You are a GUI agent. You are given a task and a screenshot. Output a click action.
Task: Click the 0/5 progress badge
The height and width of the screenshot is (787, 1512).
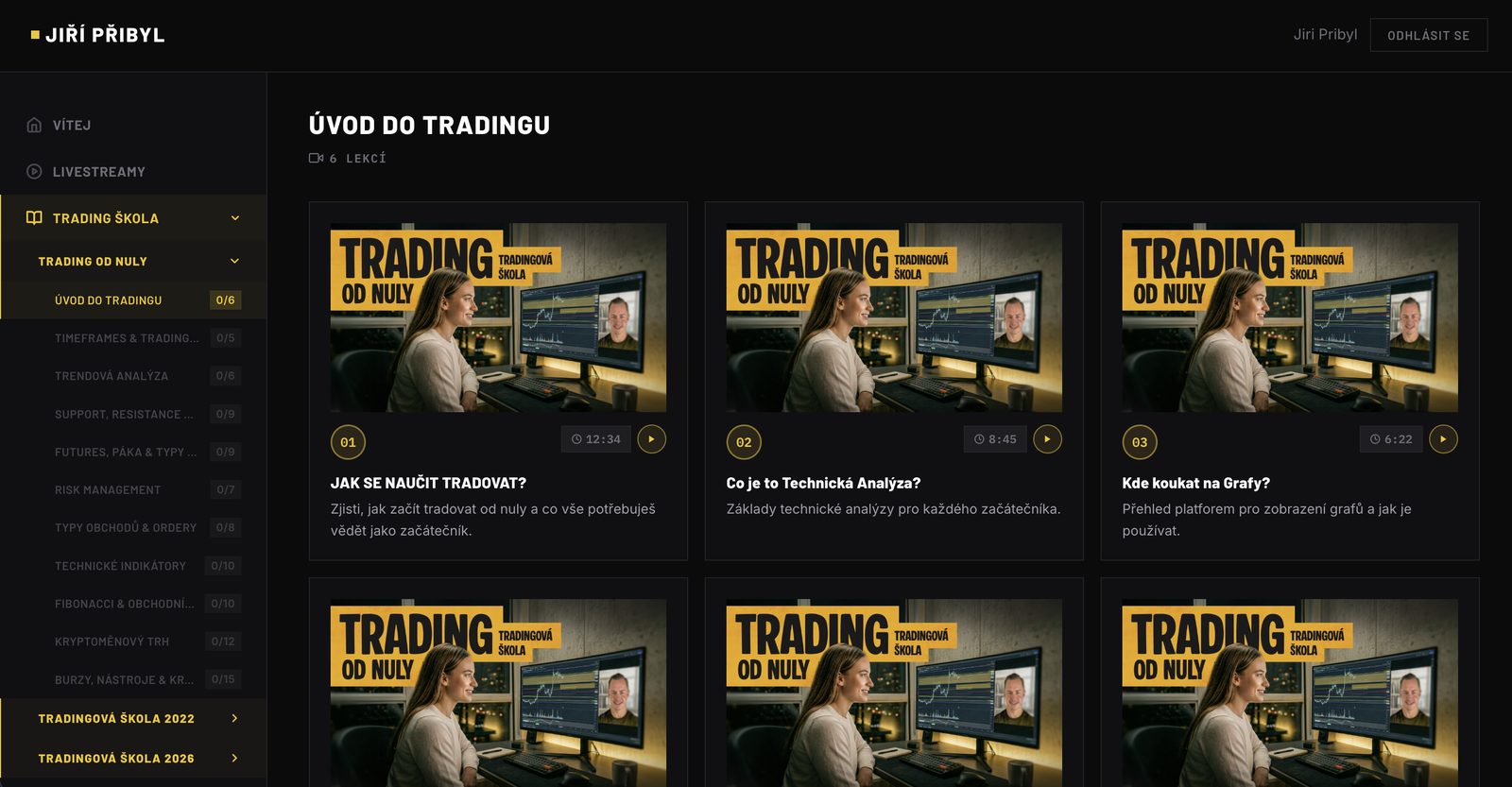point(225,338)
